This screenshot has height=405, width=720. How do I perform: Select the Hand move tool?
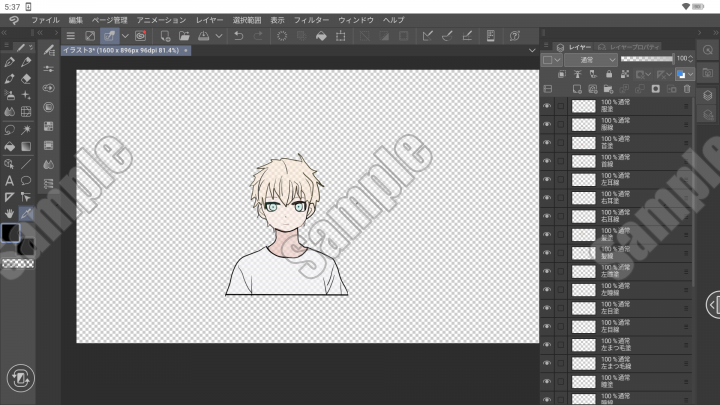[9, 213]
